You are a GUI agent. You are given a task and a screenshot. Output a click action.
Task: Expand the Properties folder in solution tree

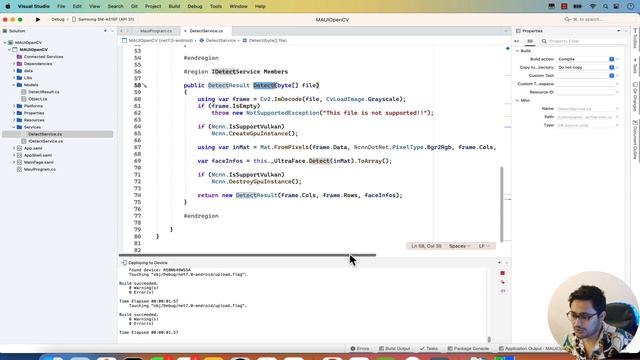tap(14, 113)
